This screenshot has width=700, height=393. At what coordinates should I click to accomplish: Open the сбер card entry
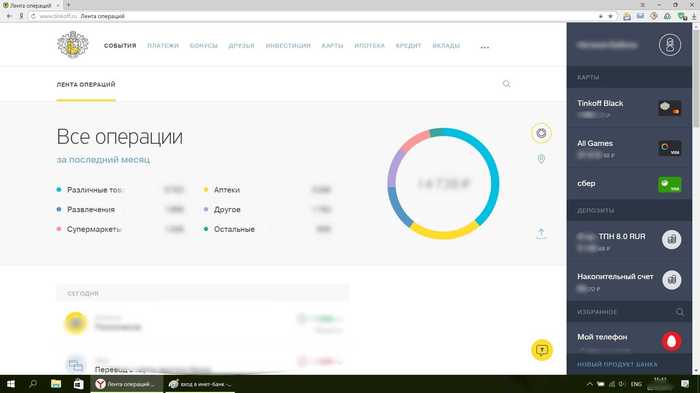tap(629, 184)
